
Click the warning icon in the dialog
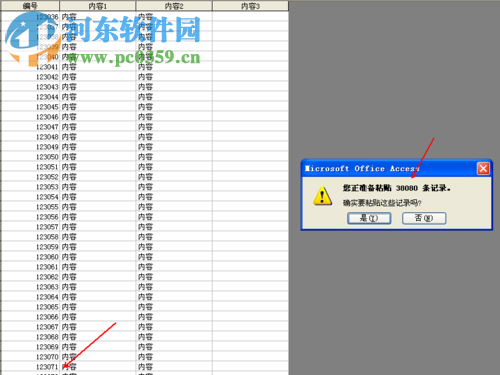click(322, 196)
